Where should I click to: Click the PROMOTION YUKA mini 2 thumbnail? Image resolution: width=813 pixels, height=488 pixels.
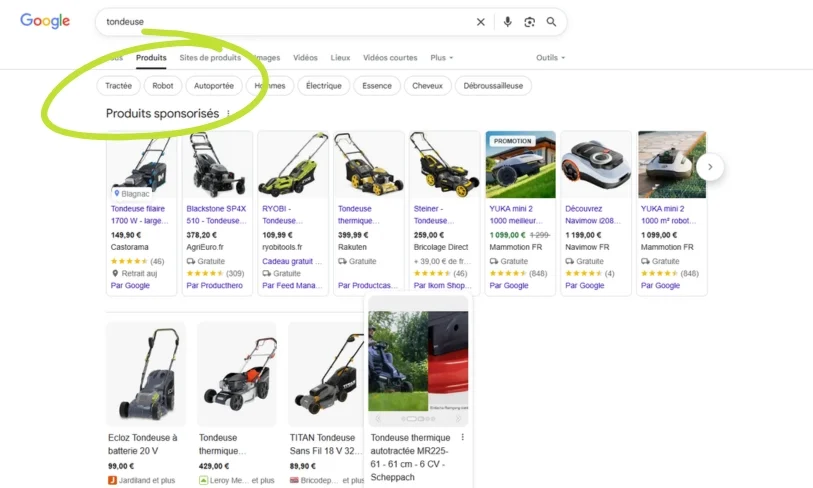coord(520,164)
